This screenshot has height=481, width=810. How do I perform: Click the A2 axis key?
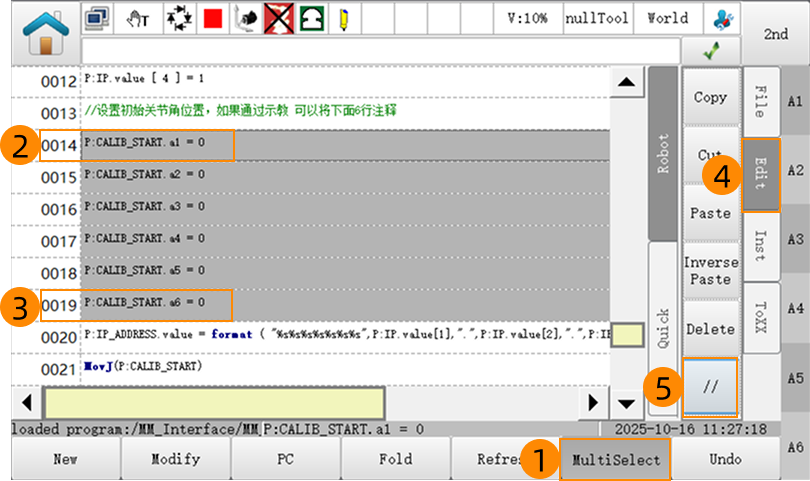pyautogui.click(x=796, y=170)
